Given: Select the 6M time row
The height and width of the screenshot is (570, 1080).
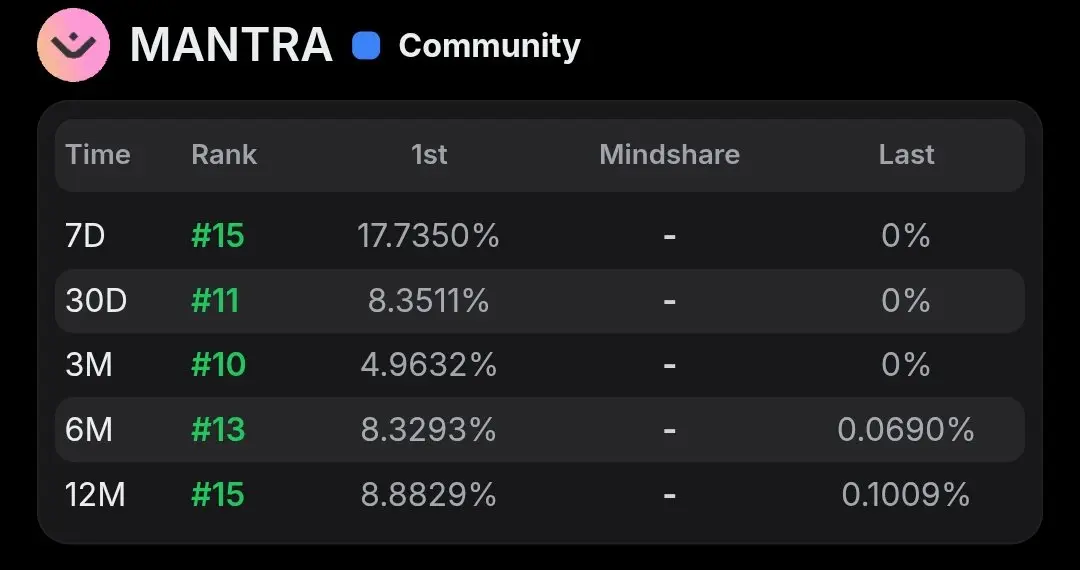Looking at the screenshot, I should click(540, 430).
